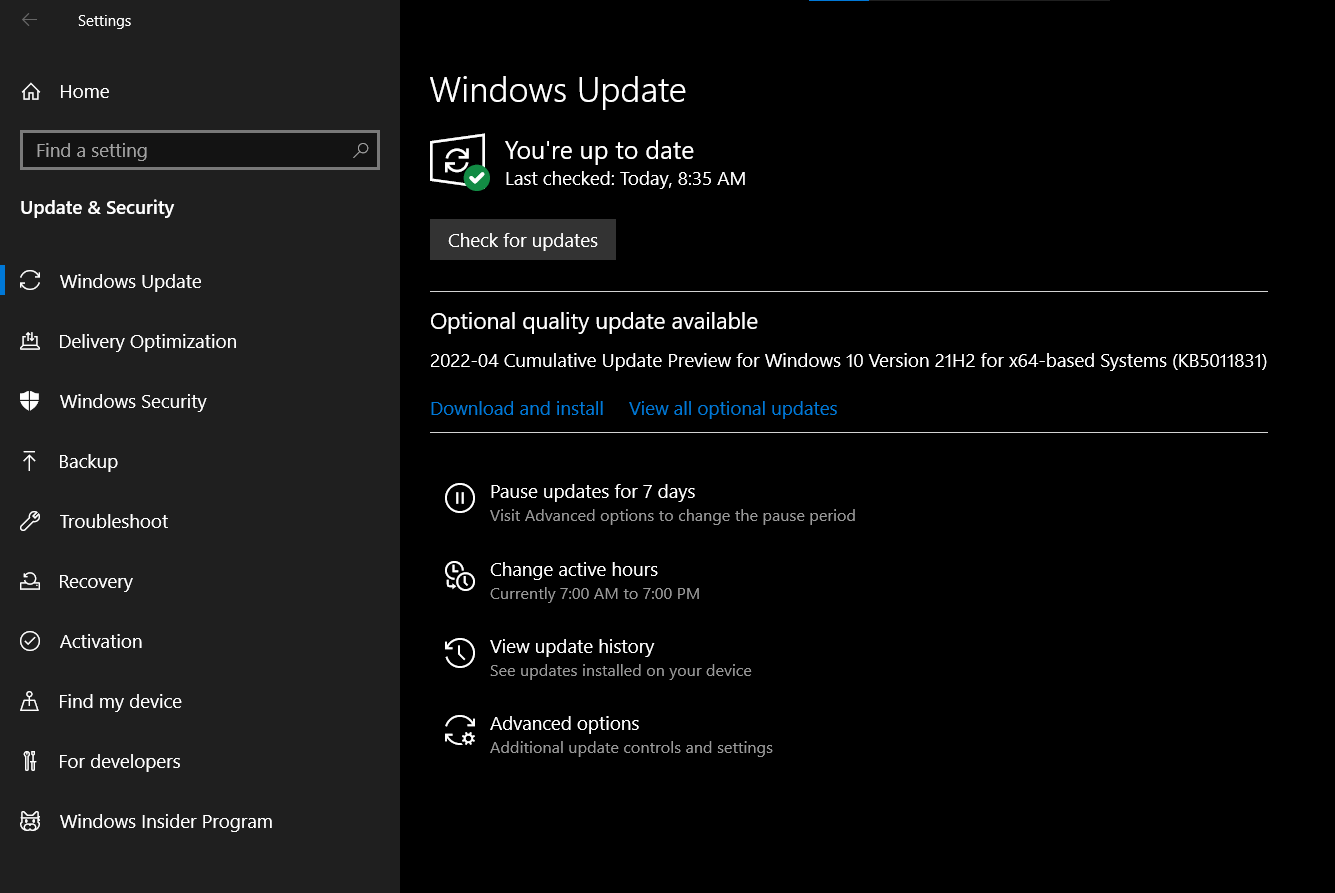Click the Find a setting search box
Screen dimensions: 1335x893
[x=200, y=150]
